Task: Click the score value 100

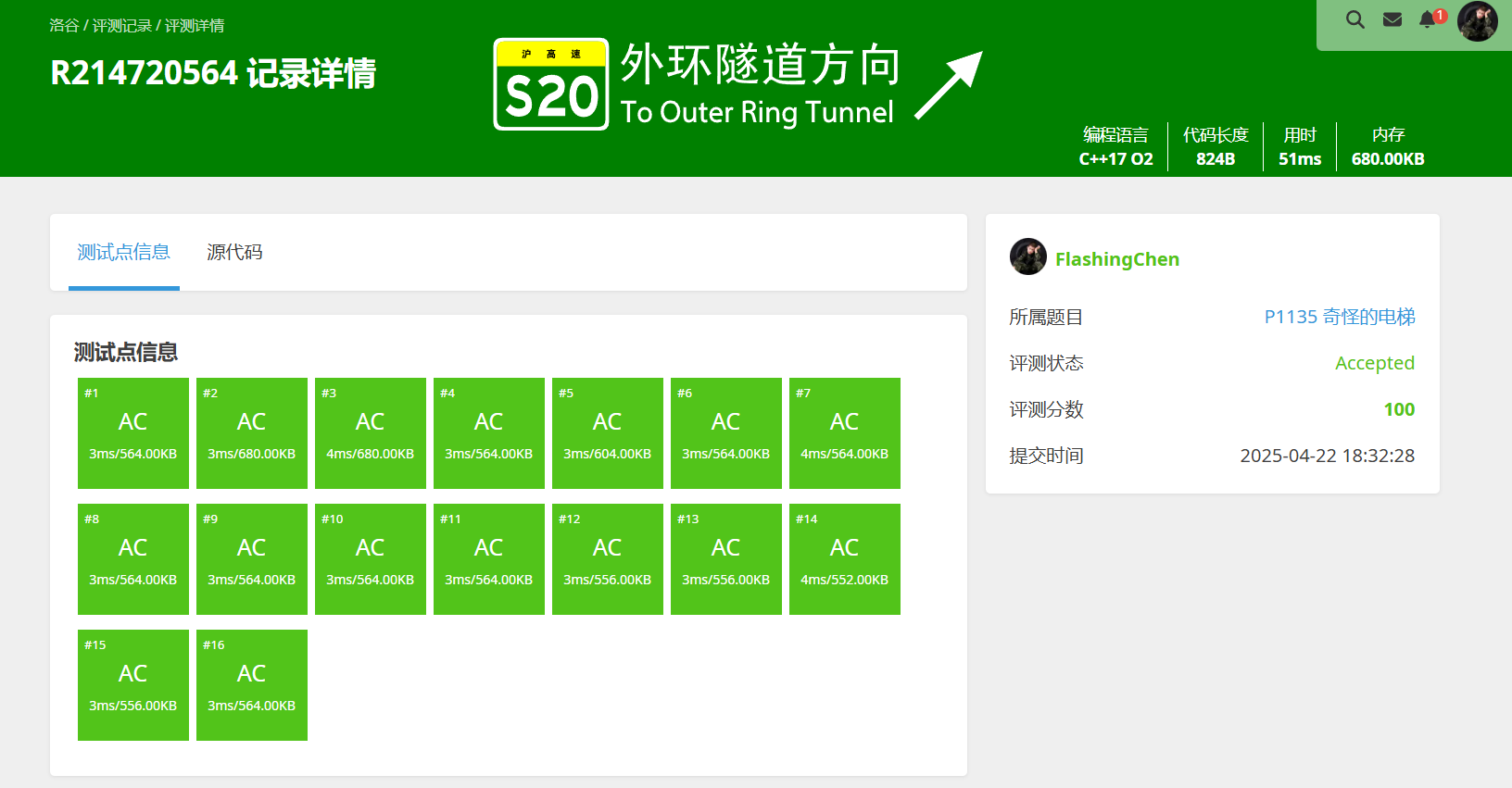Action: [x=1399, y=409]
